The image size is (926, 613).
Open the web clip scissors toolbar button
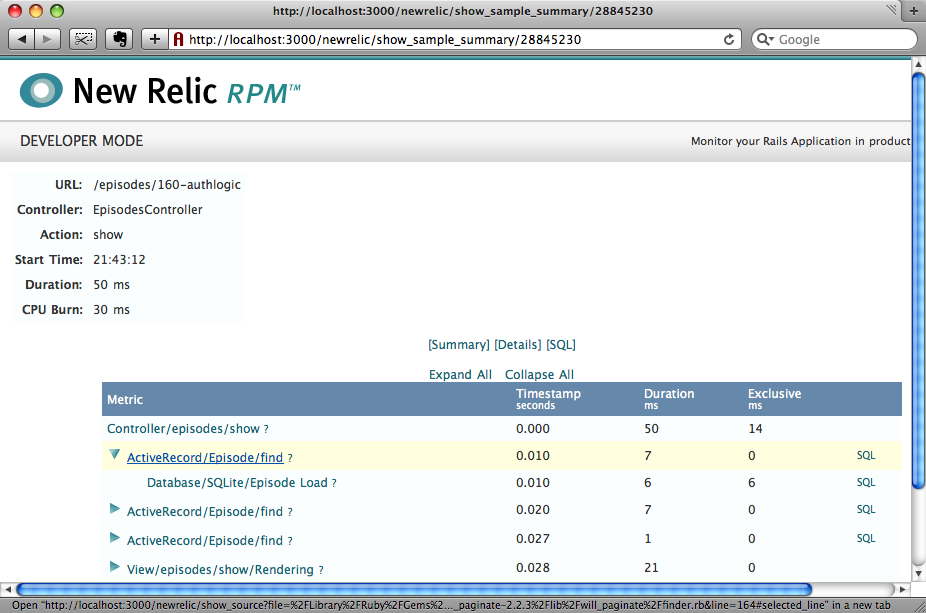(83, 40)
